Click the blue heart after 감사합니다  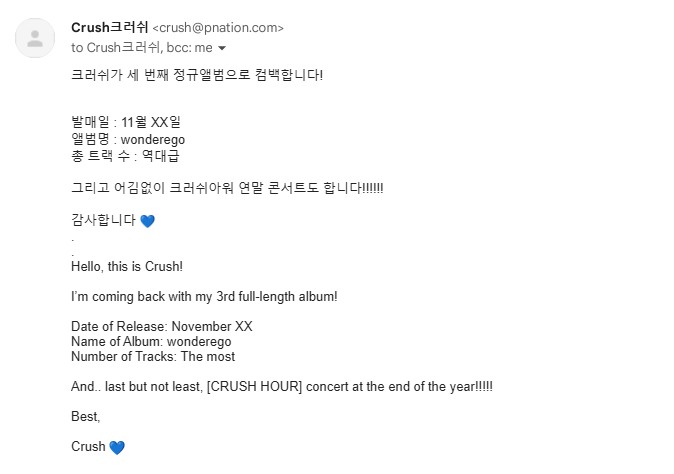pos(147,221)
